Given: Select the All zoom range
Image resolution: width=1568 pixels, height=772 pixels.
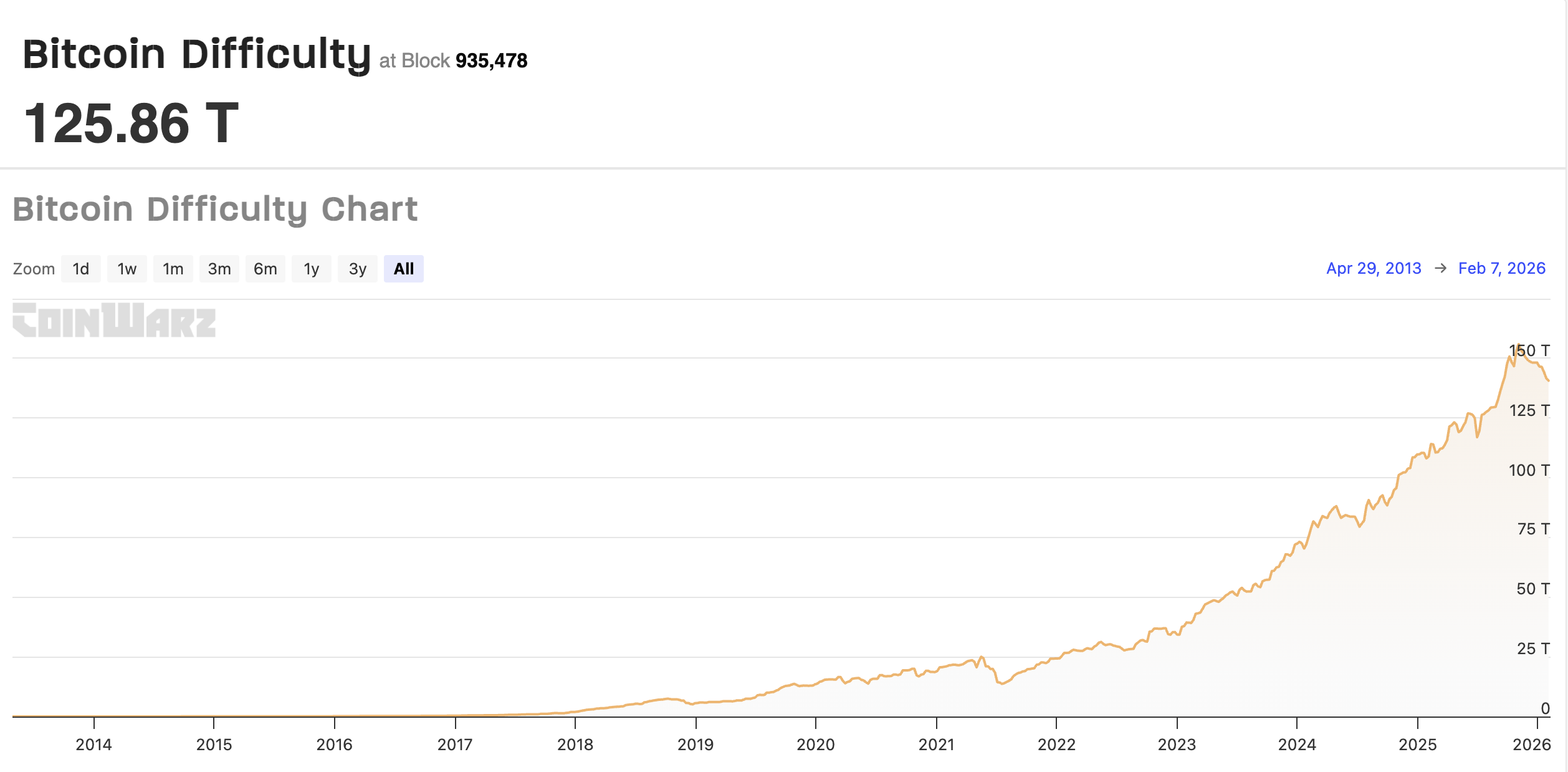Looking at the screenshot, I should pyautogui.click(x=403, y=269).
